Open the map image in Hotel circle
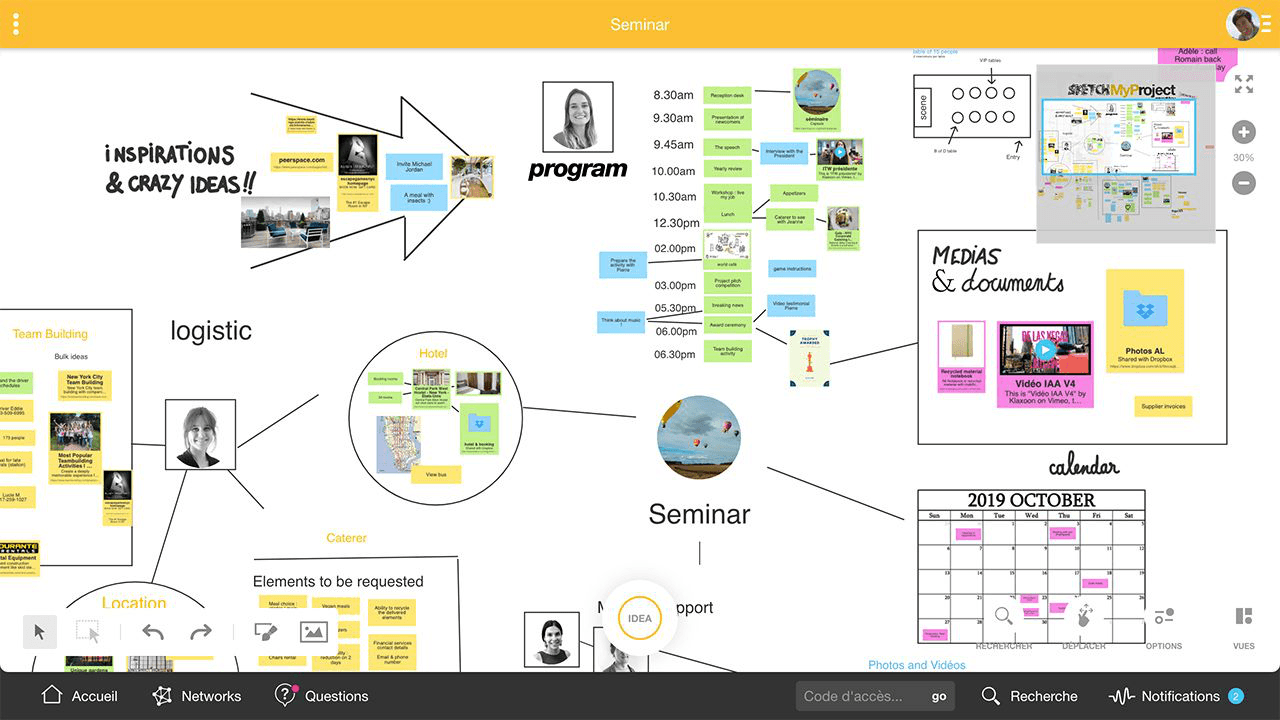 pos(398,445)
